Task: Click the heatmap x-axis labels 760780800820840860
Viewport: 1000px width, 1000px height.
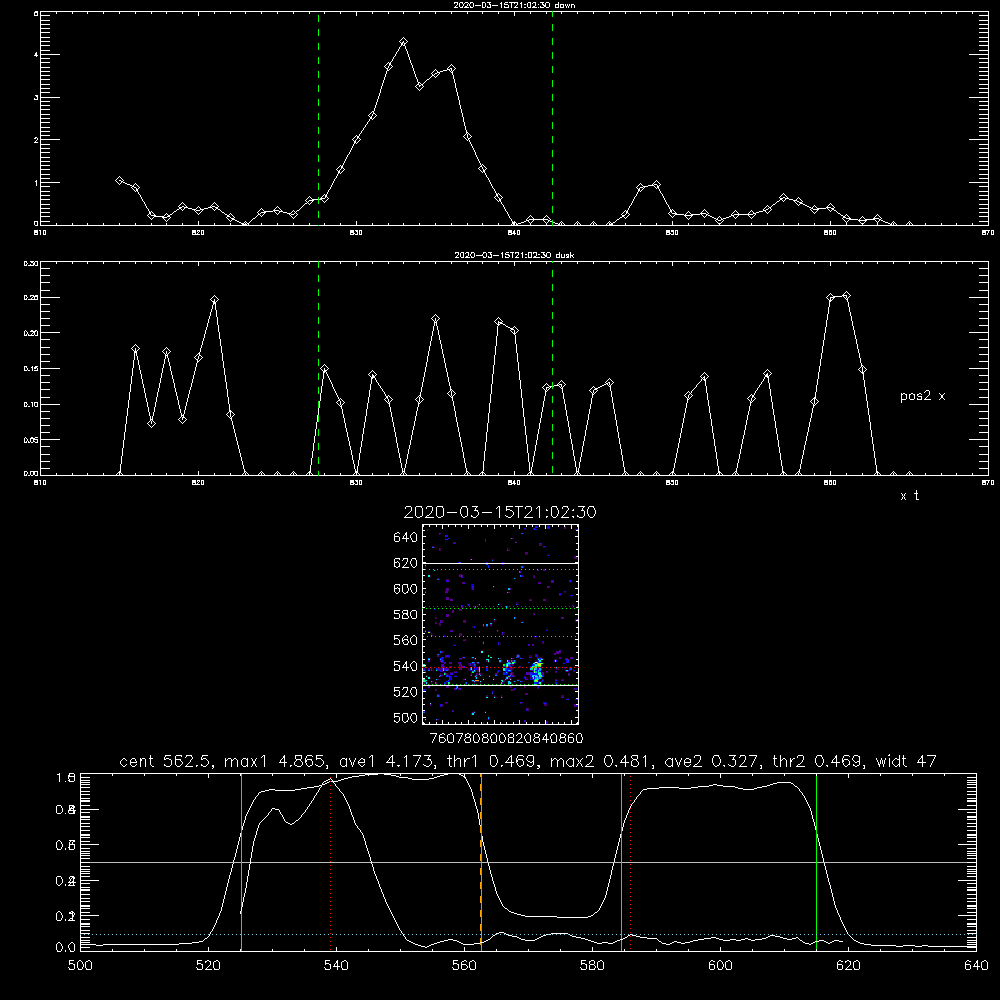Action: tap(506, 739)
